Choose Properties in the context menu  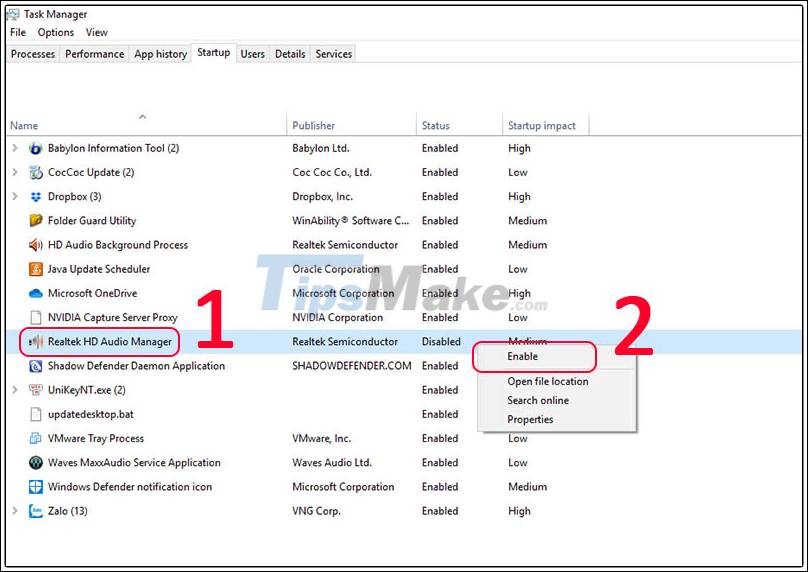[x=530, y=419]
